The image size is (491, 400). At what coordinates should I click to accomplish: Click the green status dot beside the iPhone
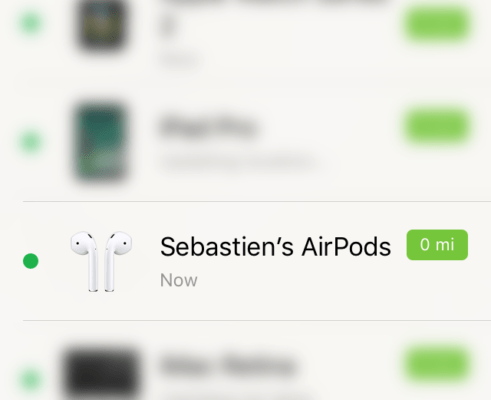31,142
